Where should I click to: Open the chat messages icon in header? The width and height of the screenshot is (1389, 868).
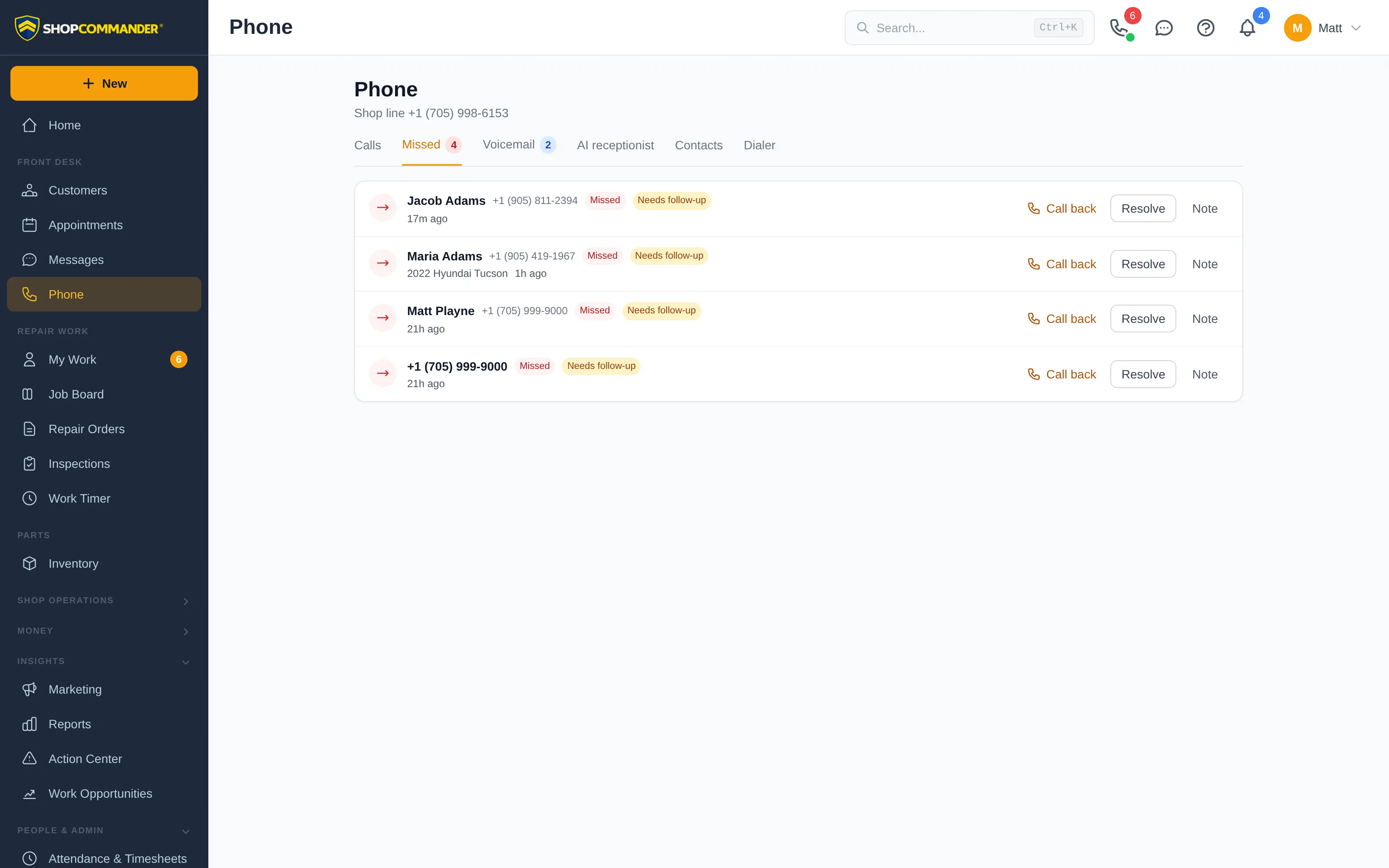coord(1163,27)
